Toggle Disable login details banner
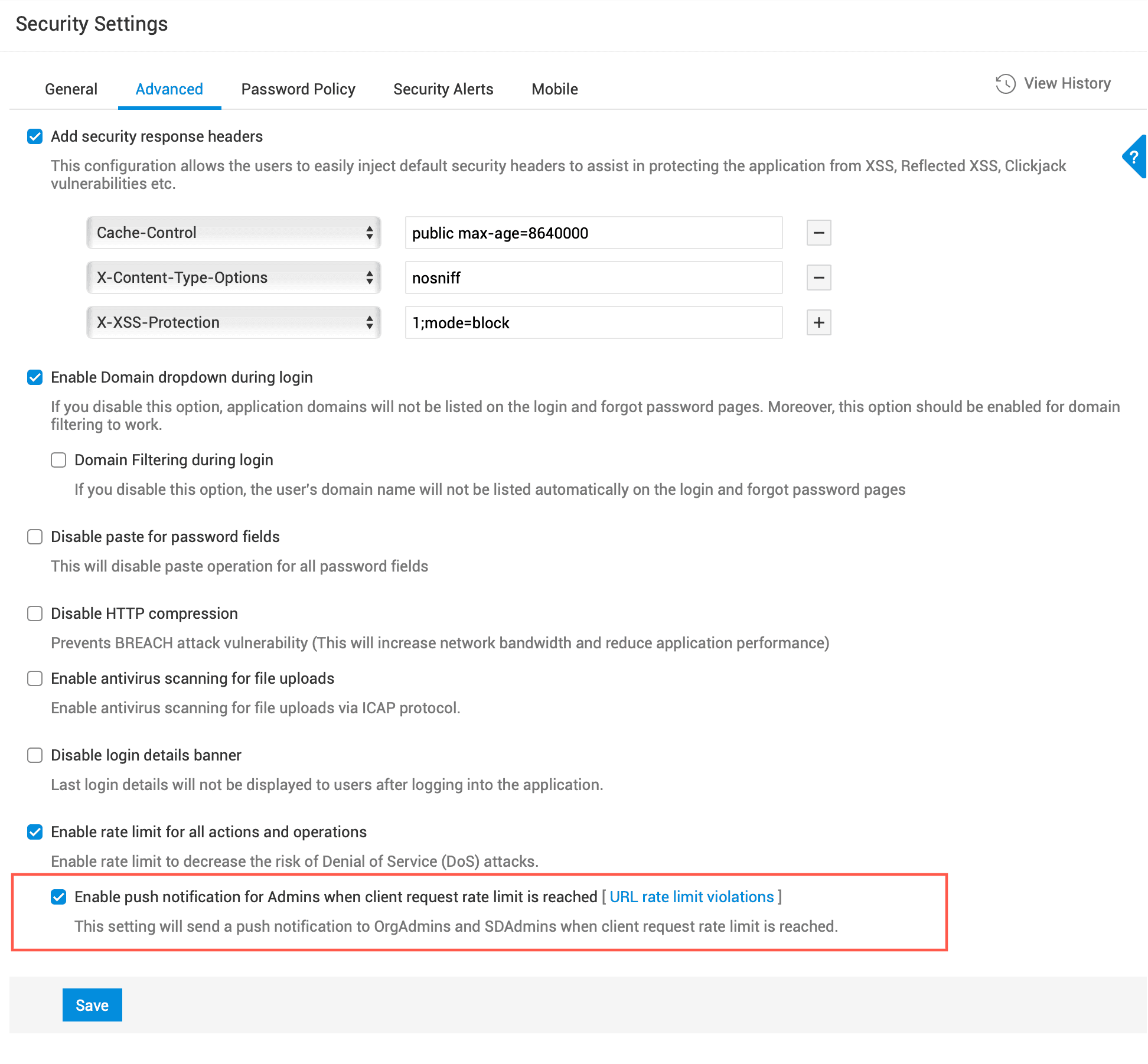The width and height of the screenshot is (1148, 1064). (35, 755)
